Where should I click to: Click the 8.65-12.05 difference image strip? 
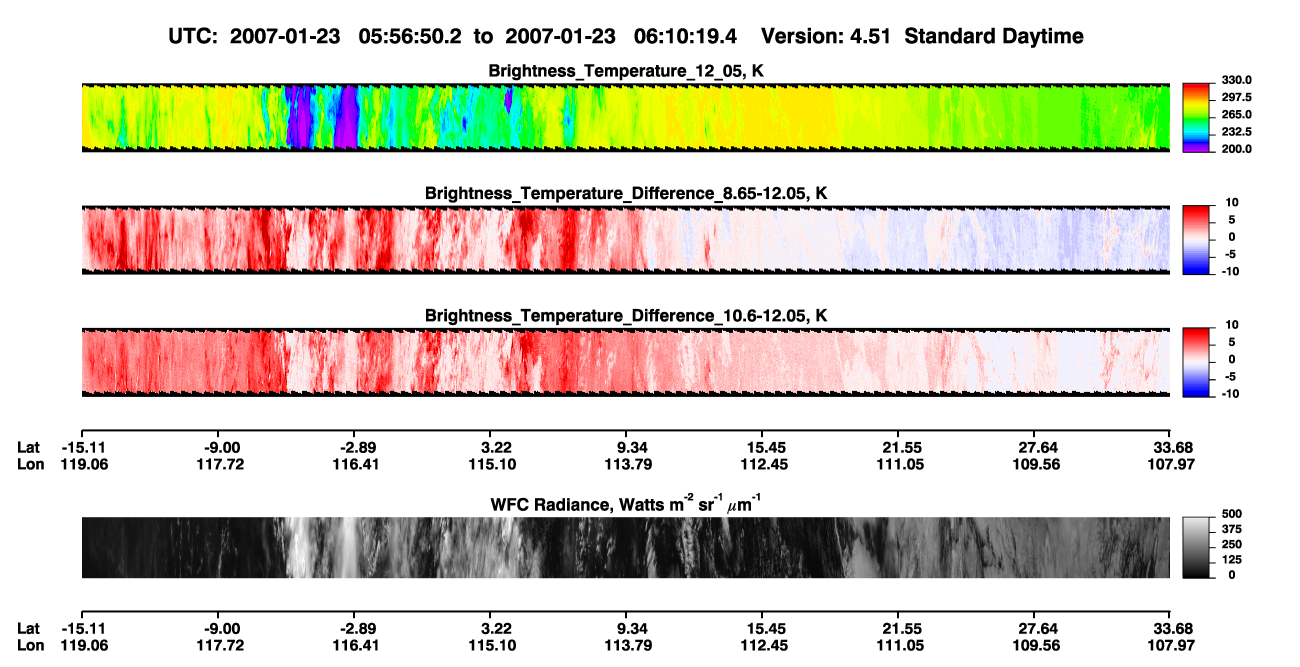tap(626, 239)
